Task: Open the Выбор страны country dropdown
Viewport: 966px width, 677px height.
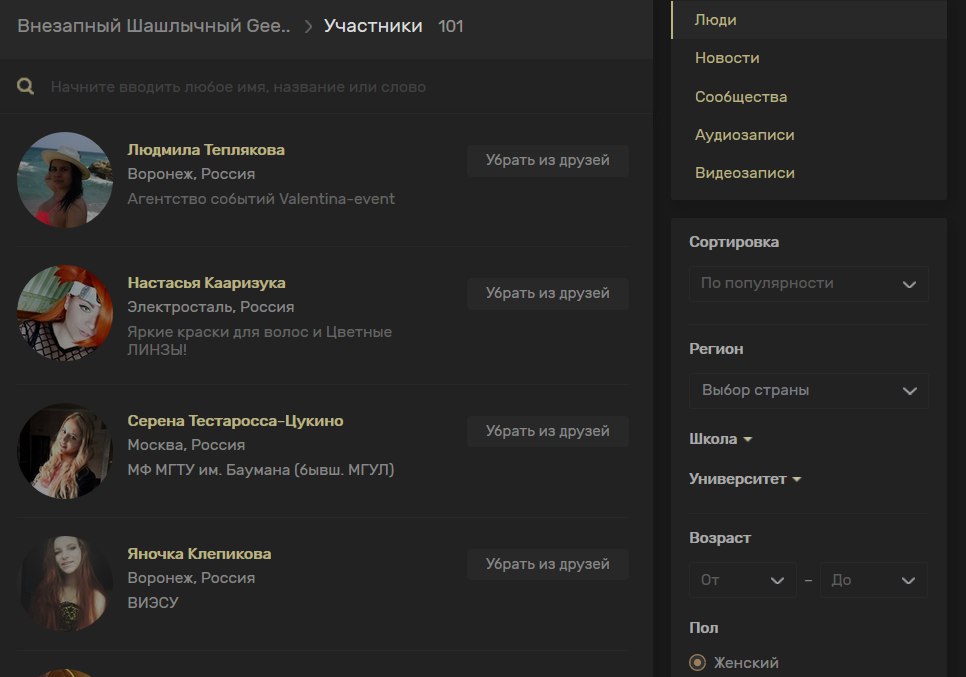Action: tap(808, 391)
